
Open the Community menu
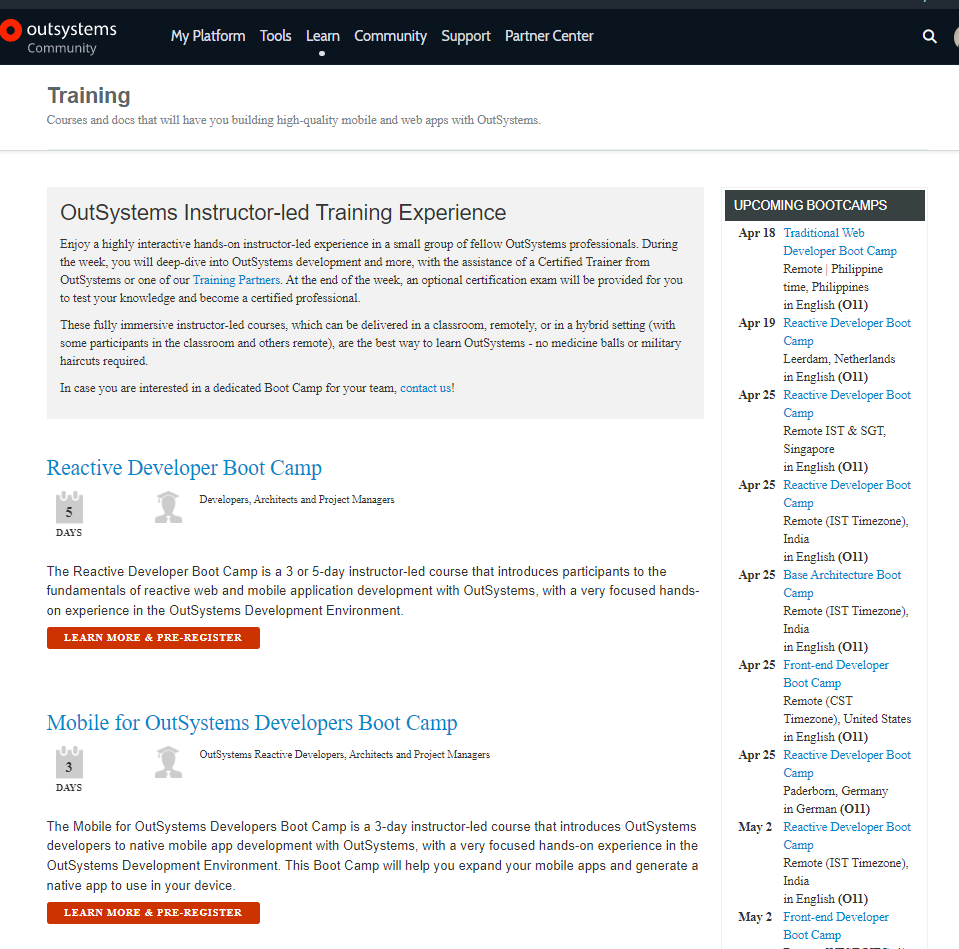click(390, 36)
